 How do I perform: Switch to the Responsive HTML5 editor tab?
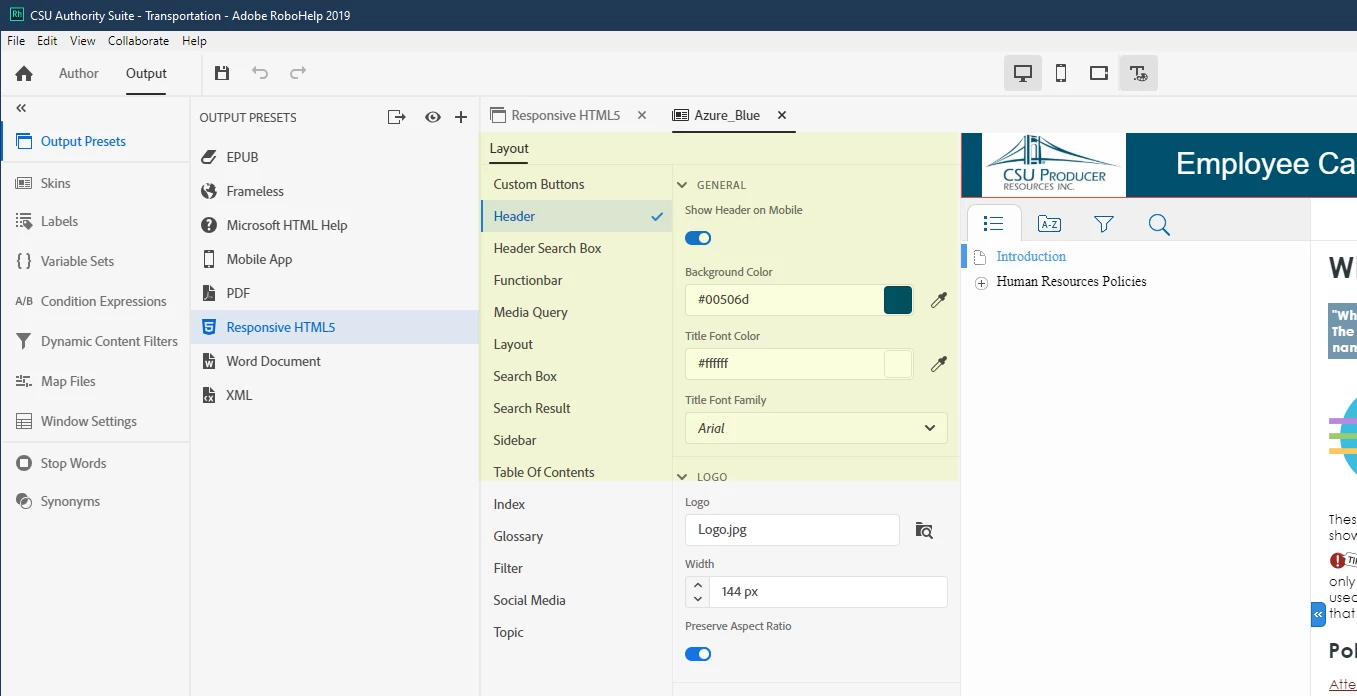(566, 115)
